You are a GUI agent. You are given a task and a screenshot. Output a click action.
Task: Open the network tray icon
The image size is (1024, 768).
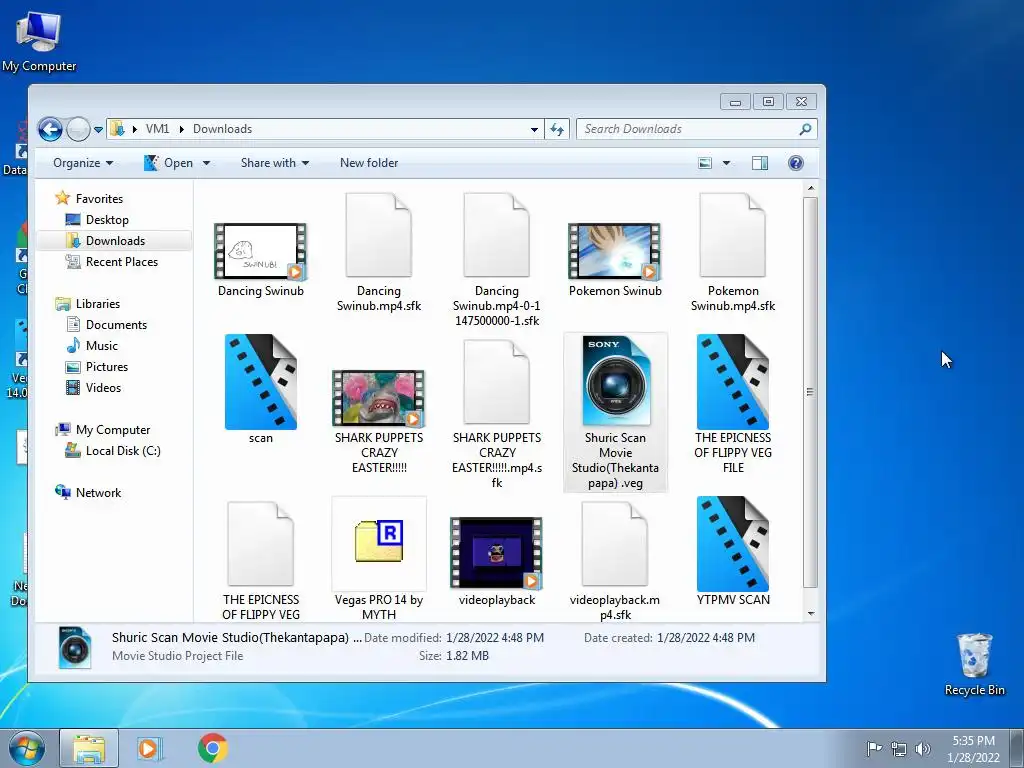[x=899, y=749]
